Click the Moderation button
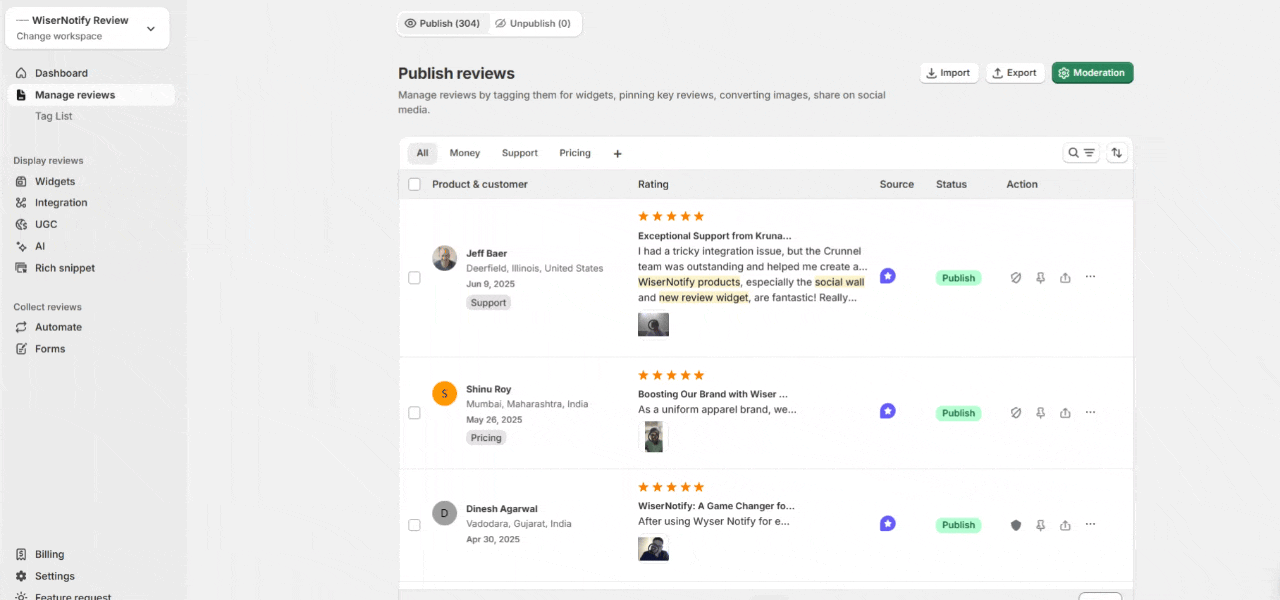The width and height of the screenshot is (1280, 600). [x=1092, y=73]
